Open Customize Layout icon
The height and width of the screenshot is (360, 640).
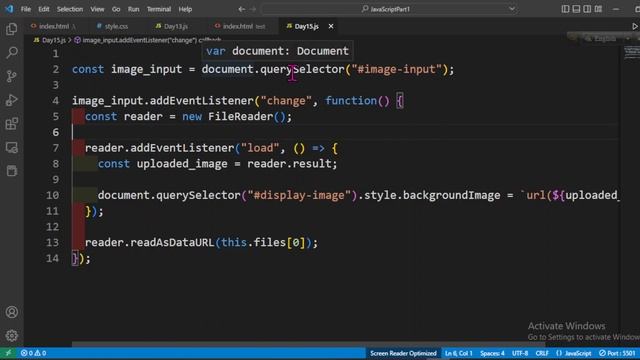(598, 9)
